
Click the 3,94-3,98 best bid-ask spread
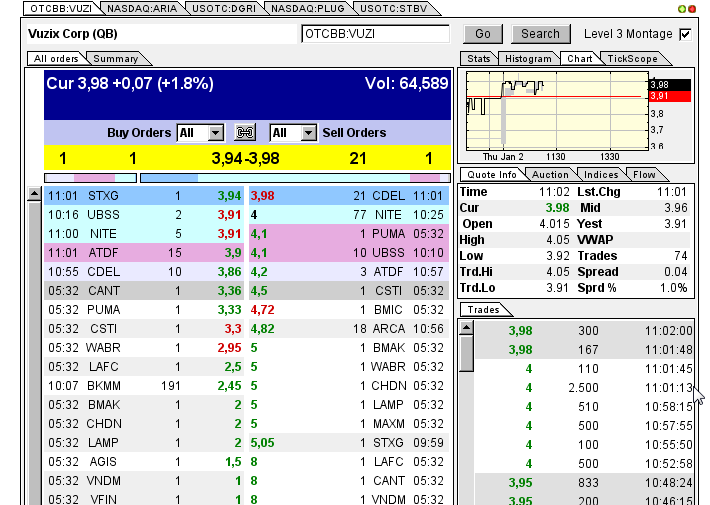coord(245,159)
